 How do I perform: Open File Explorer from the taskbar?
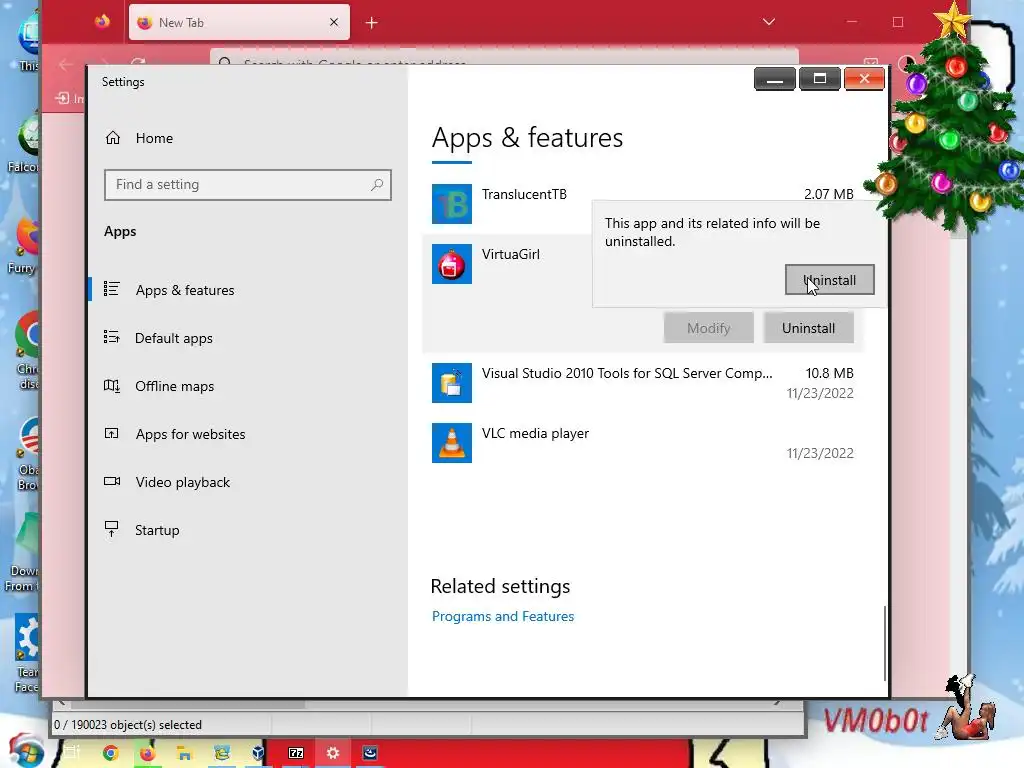tap(185, 753)
